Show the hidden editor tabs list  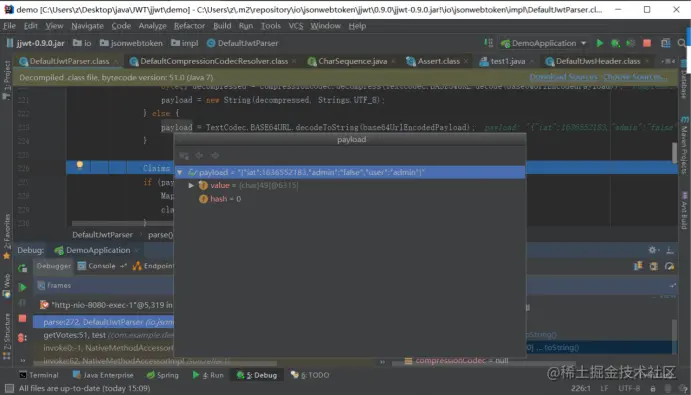point(669,61)
